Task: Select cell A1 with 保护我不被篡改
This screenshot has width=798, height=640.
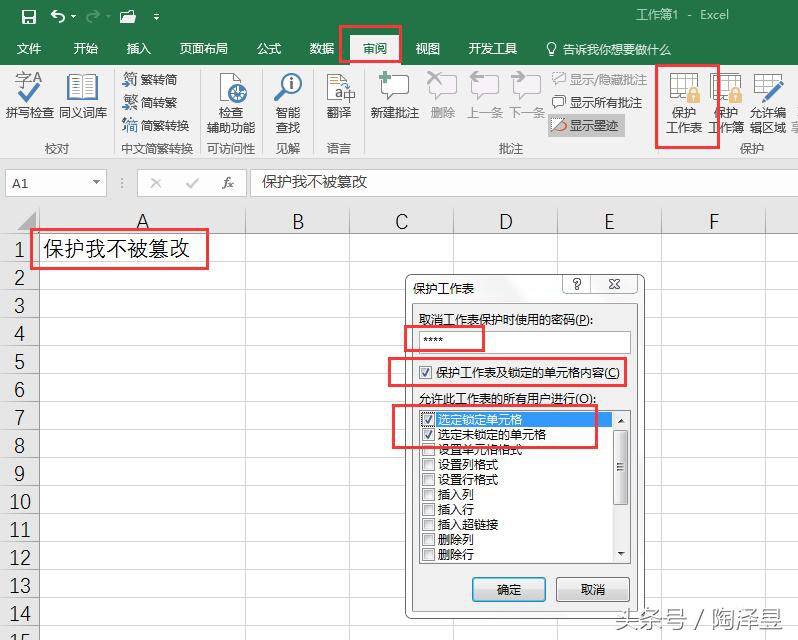Action: coord(142,249)
